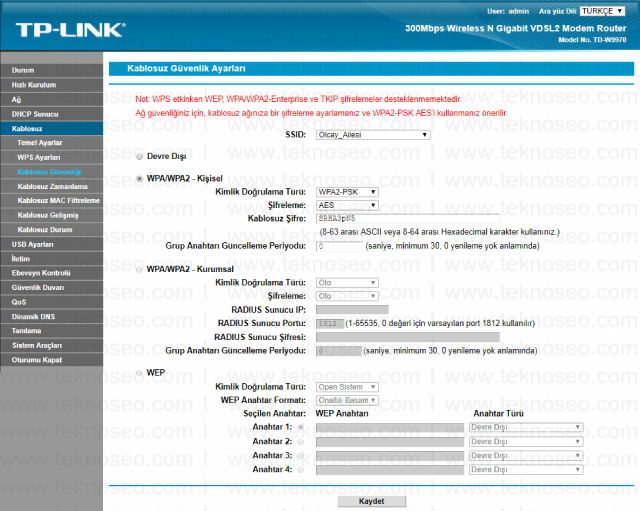640x511 pixels.
Task: Select the Devre Dışı security radio button
Action: coord(140,156)
